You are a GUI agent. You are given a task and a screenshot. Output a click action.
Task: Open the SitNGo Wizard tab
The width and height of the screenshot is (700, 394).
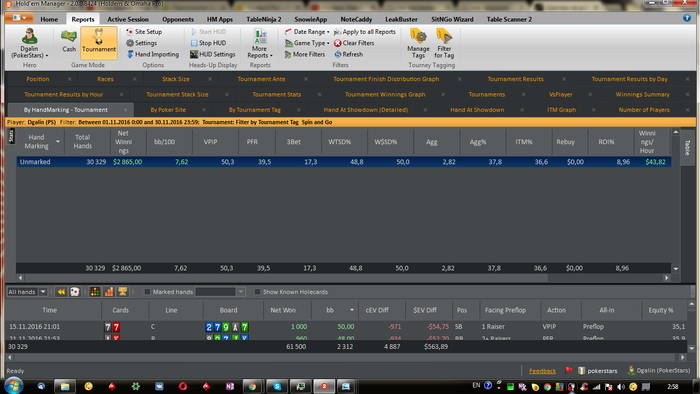(452, 19)
